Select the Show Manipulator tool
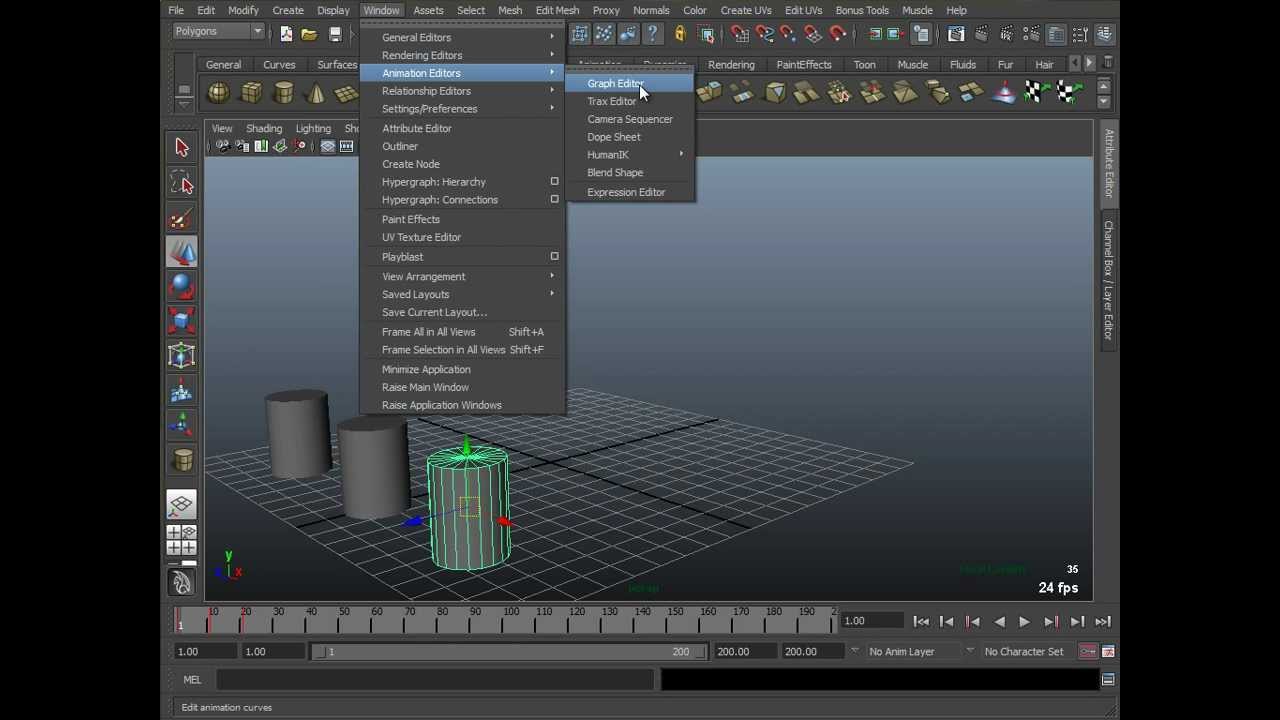 182,425
